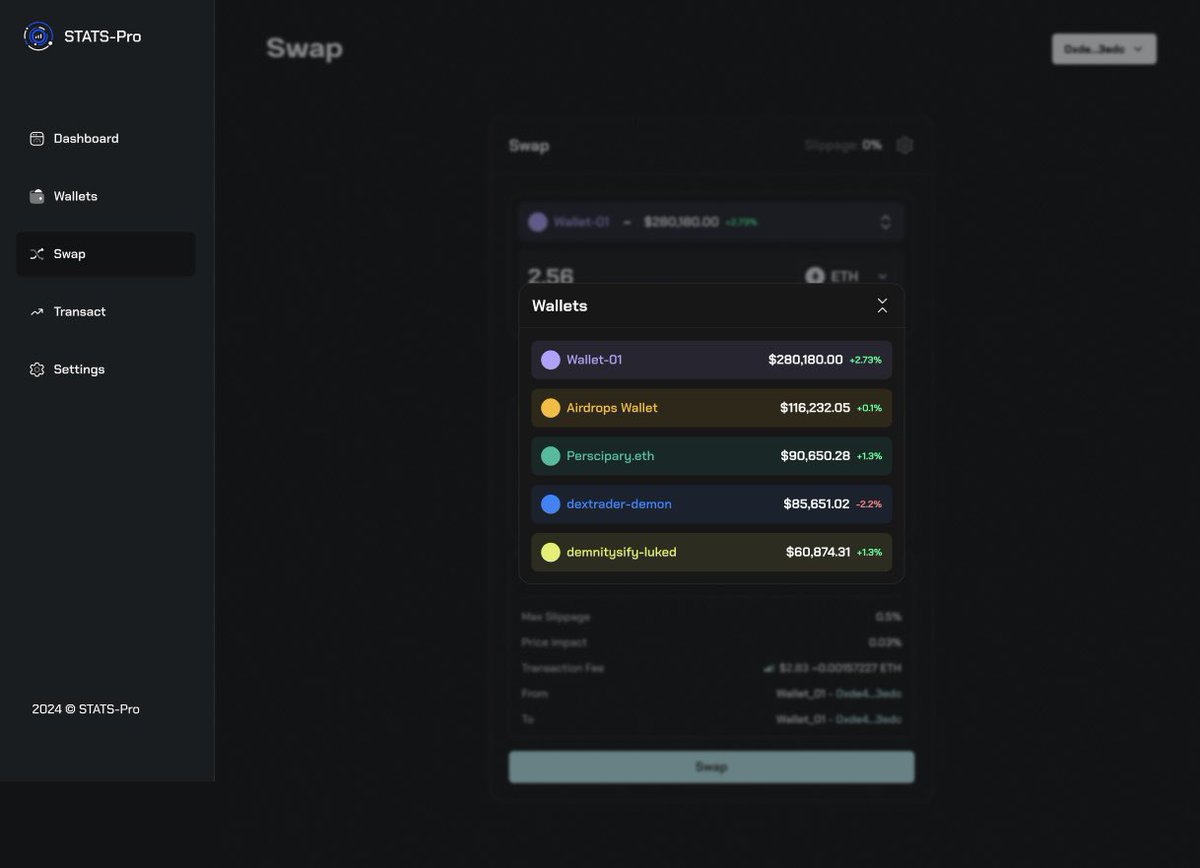
Task: Click the Swap page heading
Action: (304, 48)
